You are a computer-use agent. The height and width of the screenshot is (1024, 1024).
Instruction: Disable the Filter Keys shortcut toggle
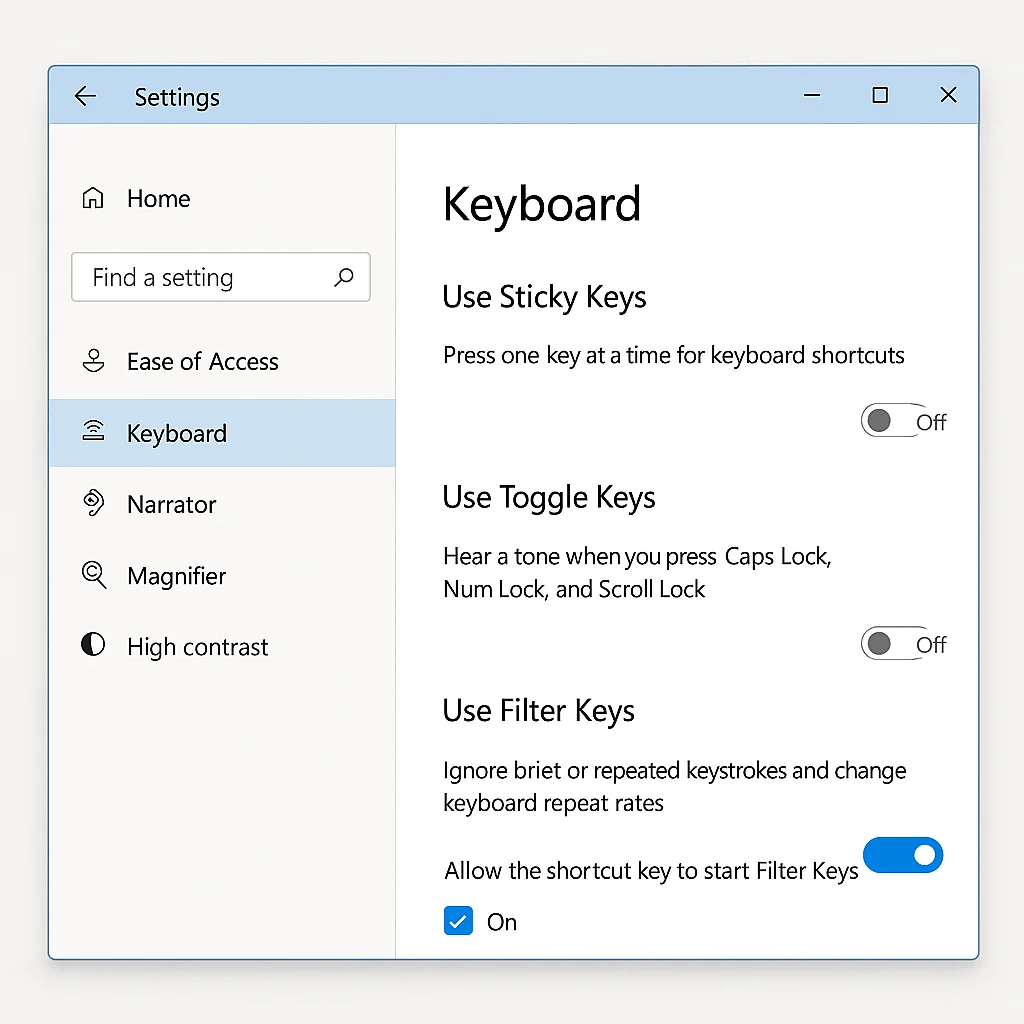pos(903,855)
